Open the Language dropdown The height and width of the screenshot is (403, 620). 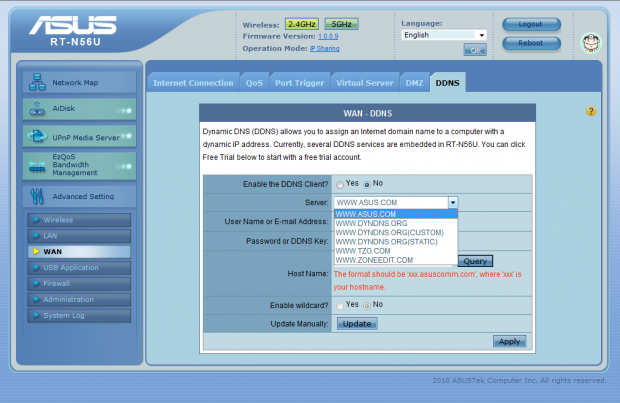point(444,35)
